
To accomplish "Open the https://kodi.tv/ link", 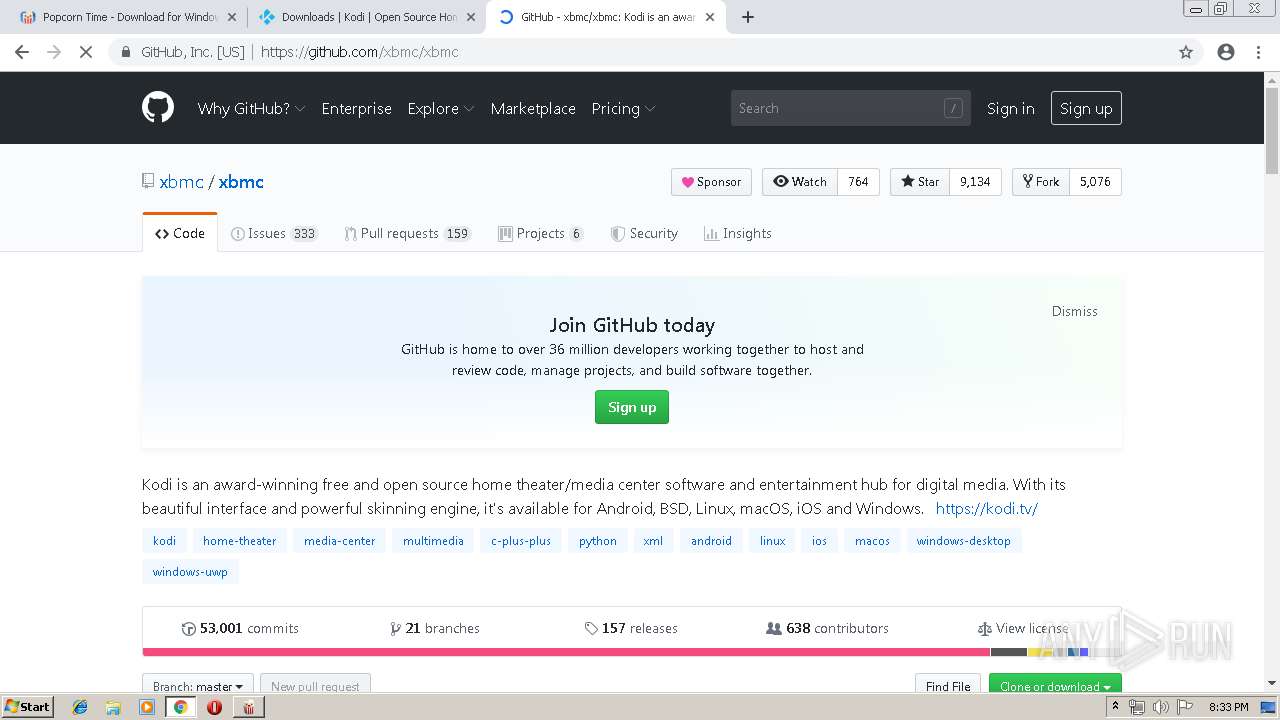I will [x=987, y=508].
